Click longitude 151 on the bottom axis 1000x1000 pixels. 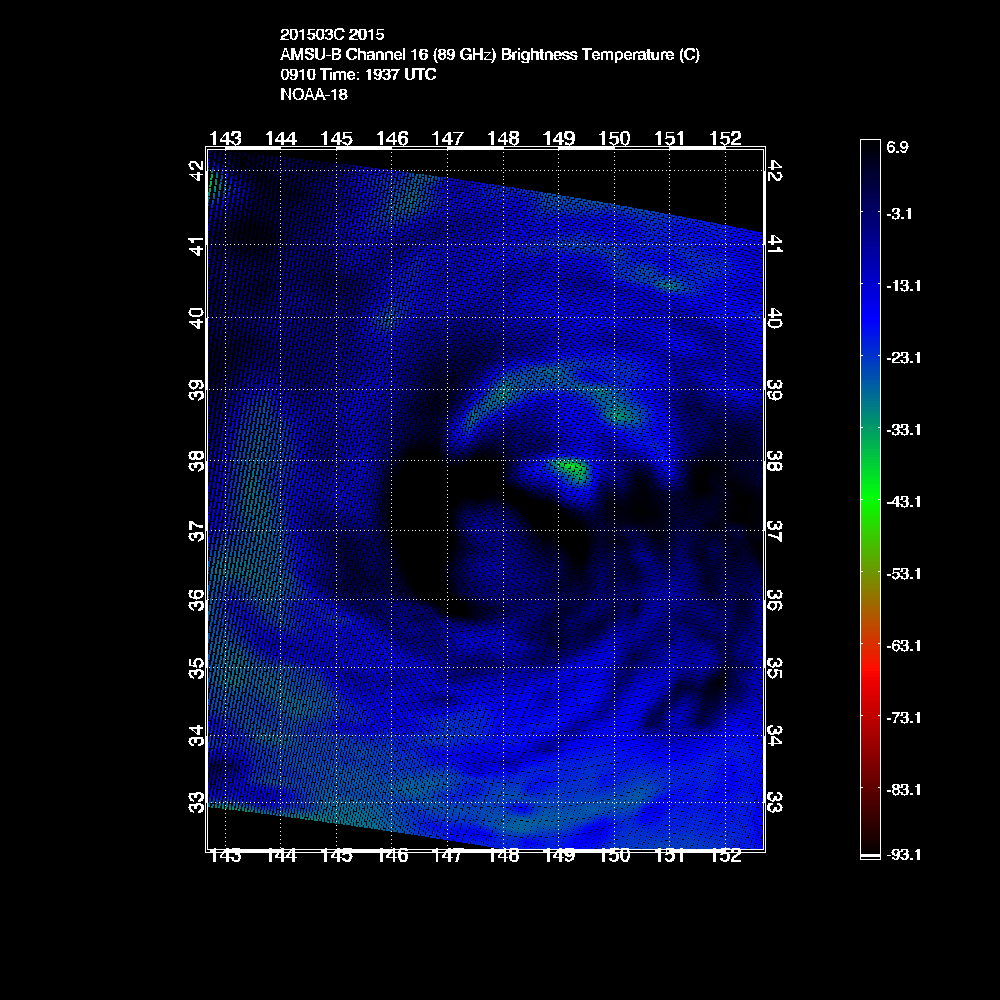(x=670, y=856)
